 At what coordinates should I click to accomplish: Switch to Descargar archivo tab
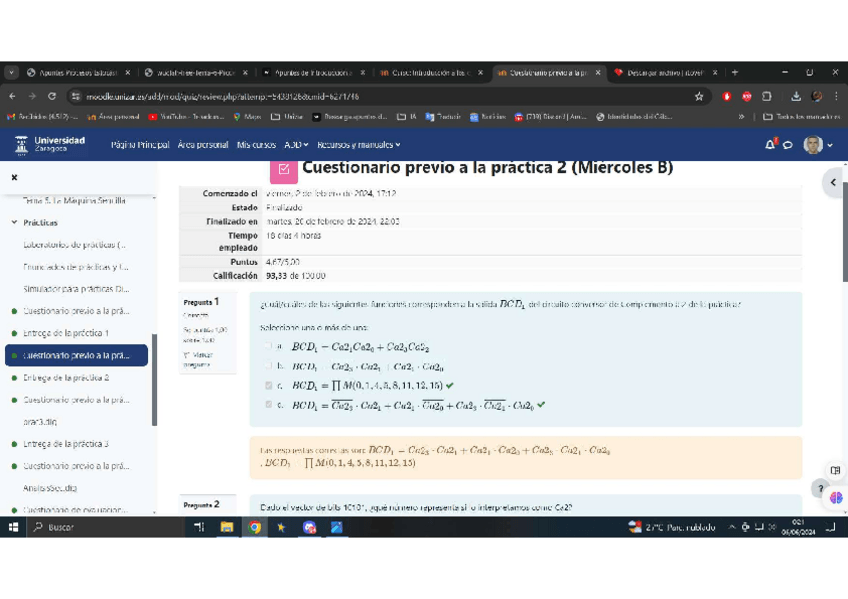tap(665, 72)
